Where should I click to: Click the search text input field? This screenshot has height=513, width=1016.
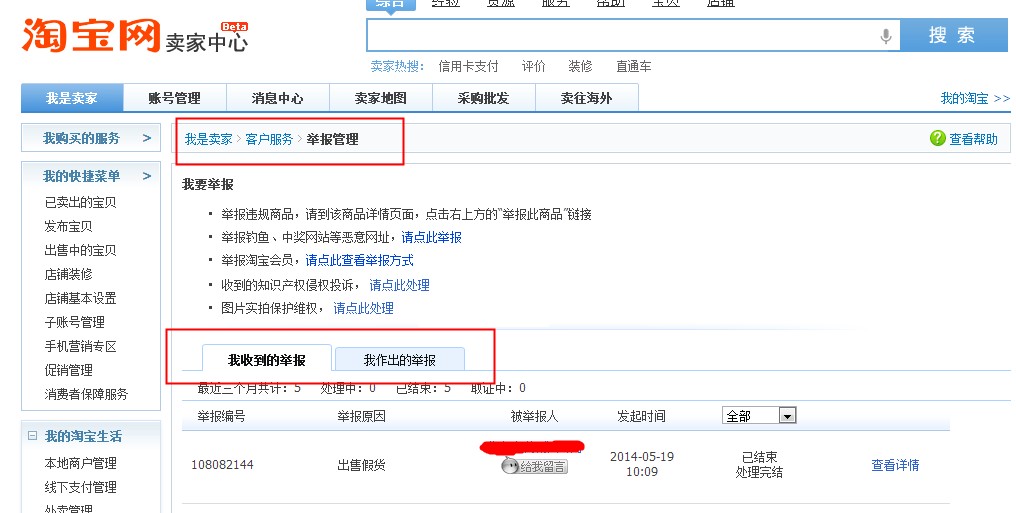(x=620, y=36)
